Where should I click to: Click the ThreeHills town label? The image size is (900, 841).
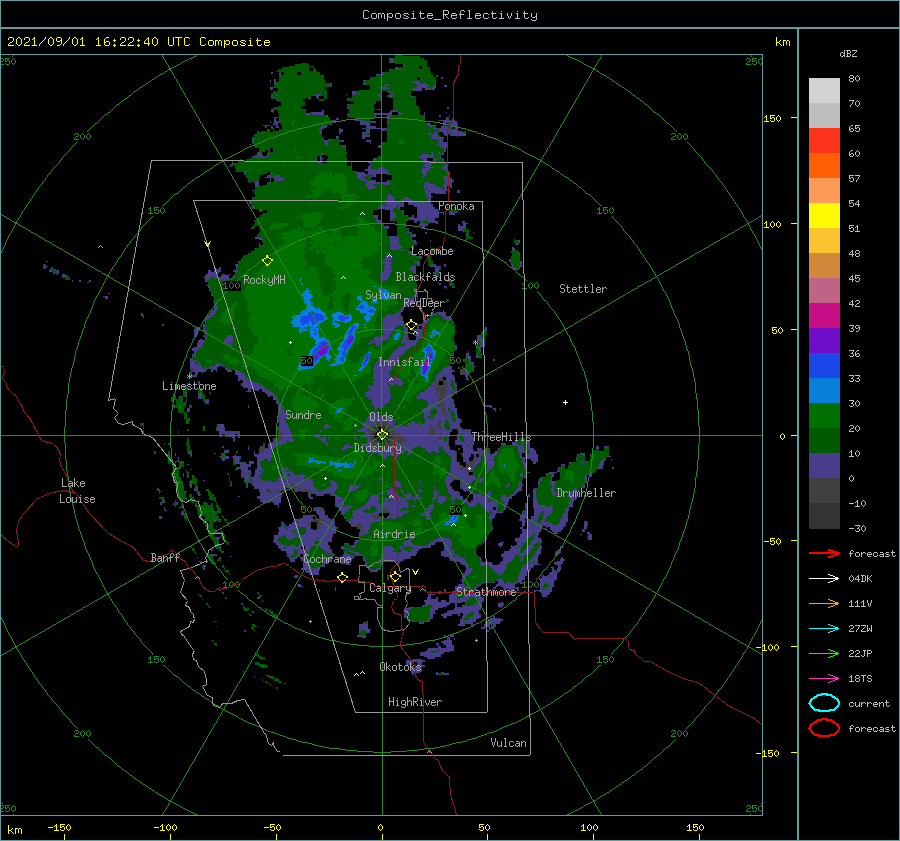click(501, 437)
